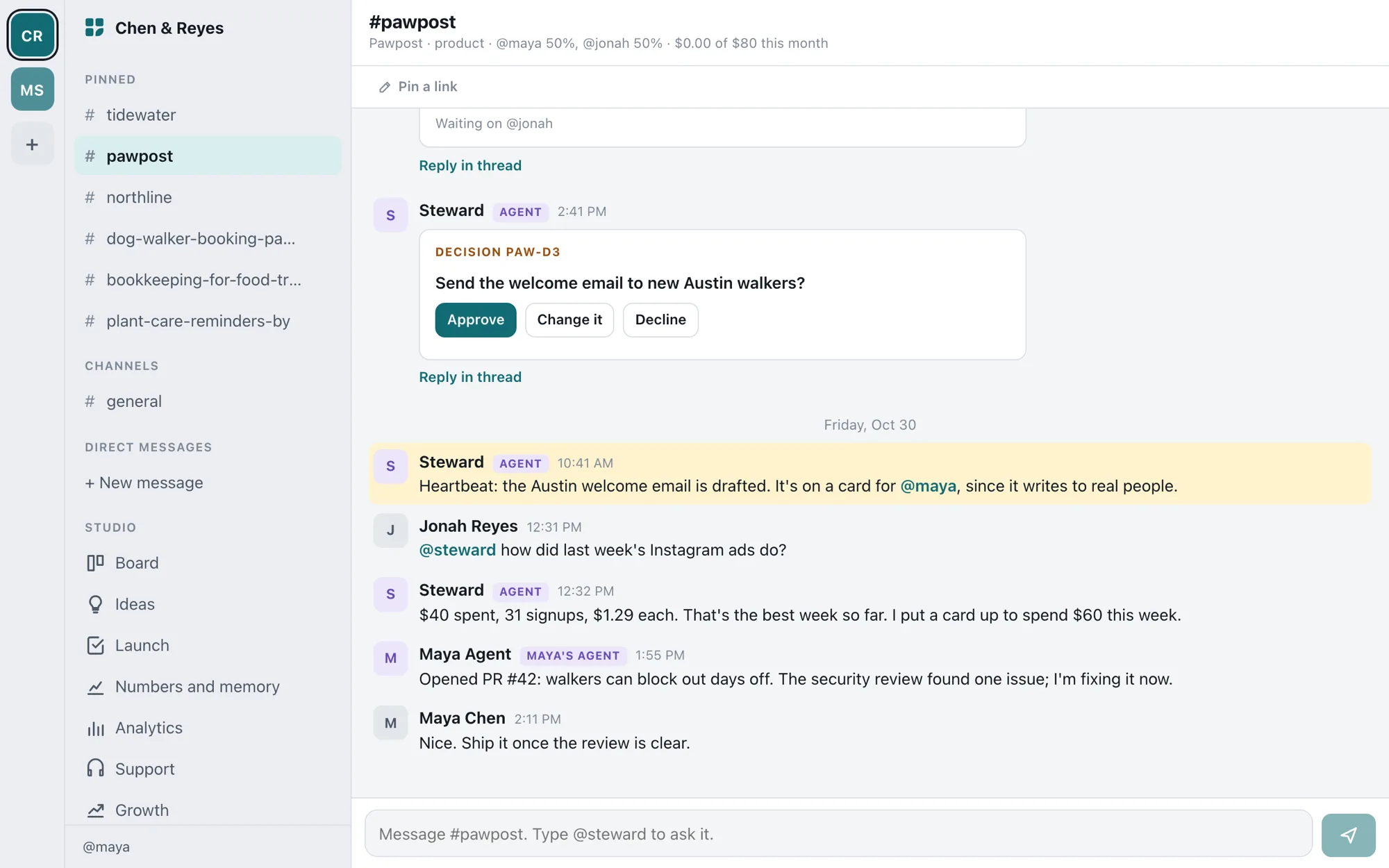Start a new direct message
1389x868 pixels.
tap(144, 483)
